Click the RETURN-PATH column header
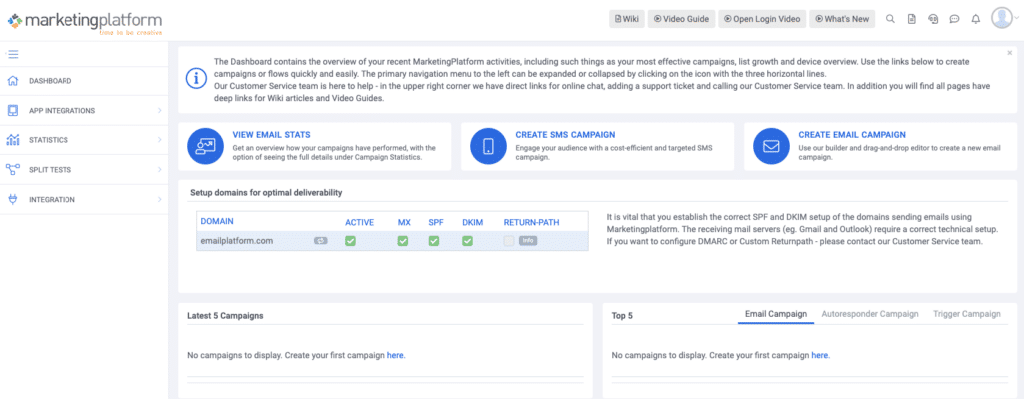The width and height of the screenshot is (1024, 399). click(x=532, y=223)
